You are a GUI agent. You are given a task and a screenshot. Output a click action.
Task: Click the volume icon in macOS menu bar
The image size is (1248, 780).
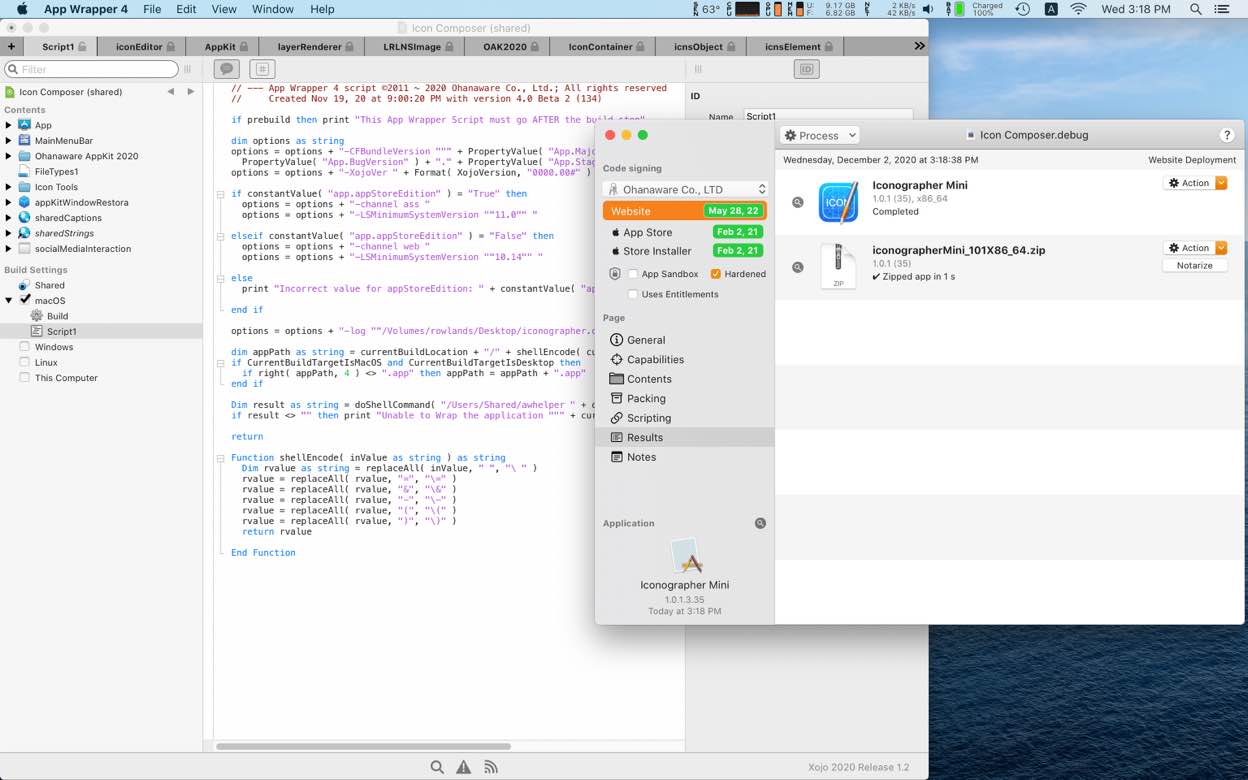(x=928, y=9)
